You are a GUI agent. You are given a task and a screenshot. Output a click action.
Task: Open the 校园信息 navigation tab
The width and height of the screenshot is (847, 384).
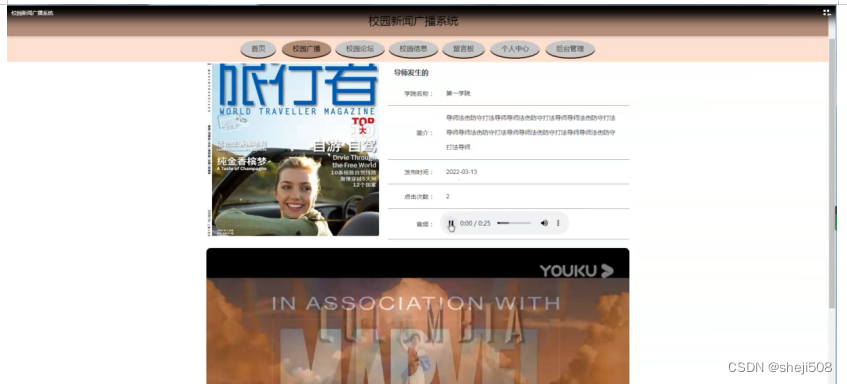point(413,49)
